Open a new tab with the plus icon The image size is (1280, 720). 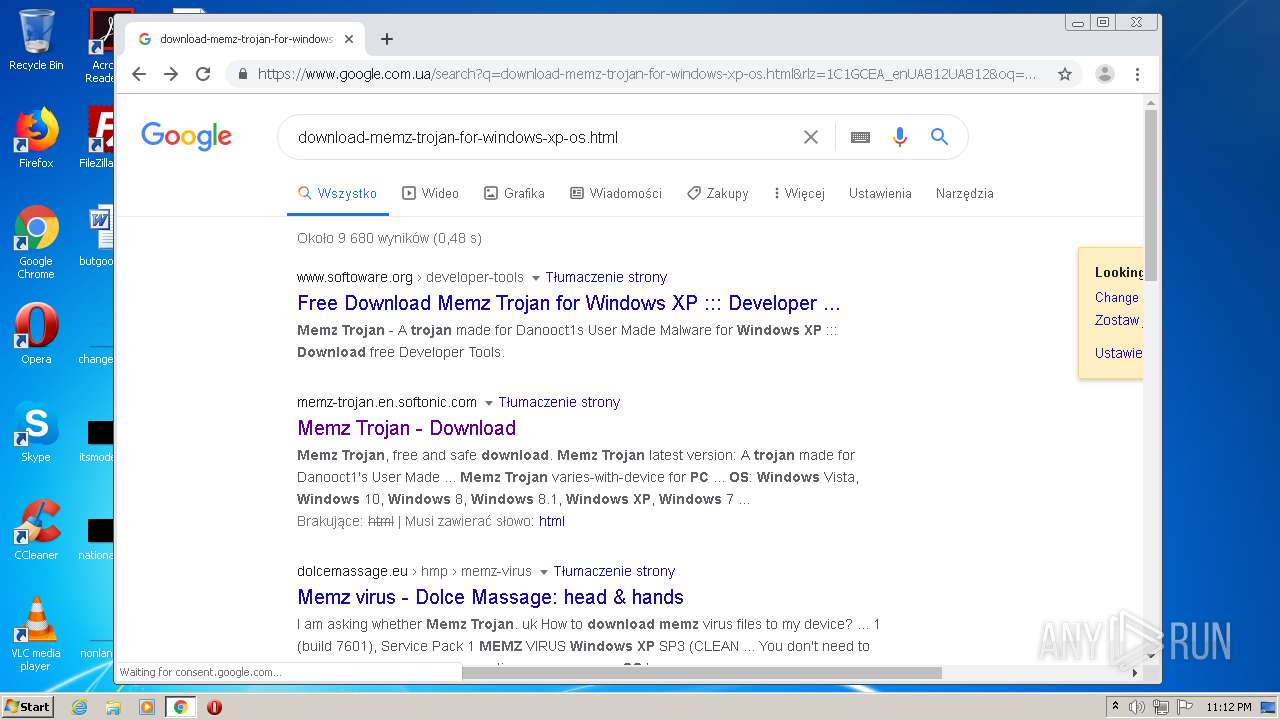coord(387,39)
